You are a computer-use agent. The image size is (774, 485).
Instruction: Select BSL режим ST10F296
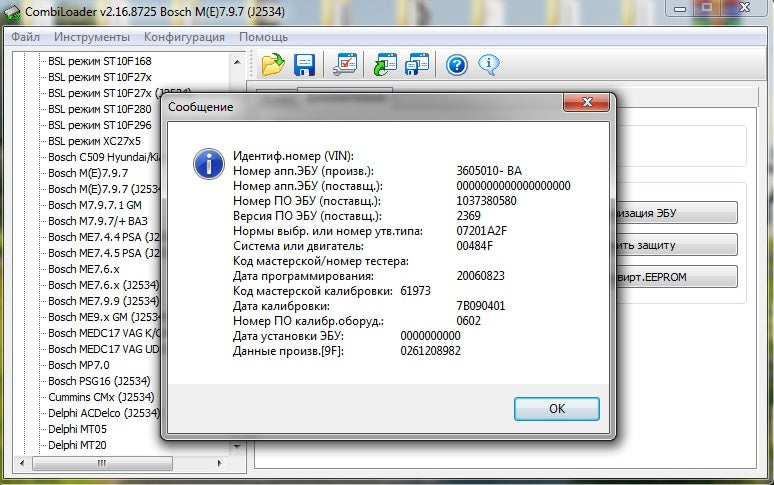point(100,125)
